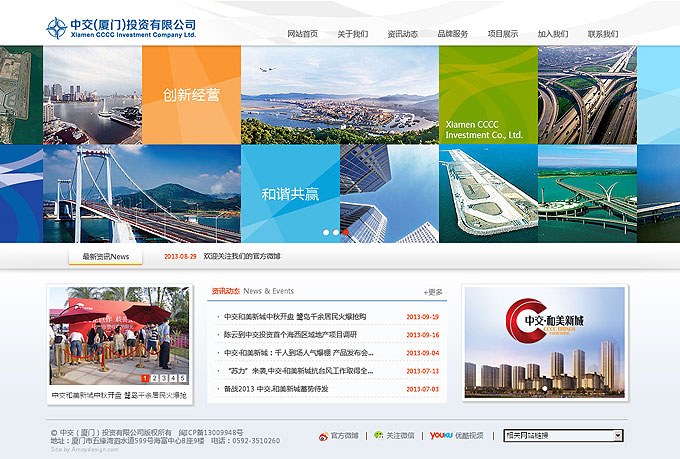Go to 网站首页 in the navigation
Screen dimensions: 680x459
coord(302,34)
